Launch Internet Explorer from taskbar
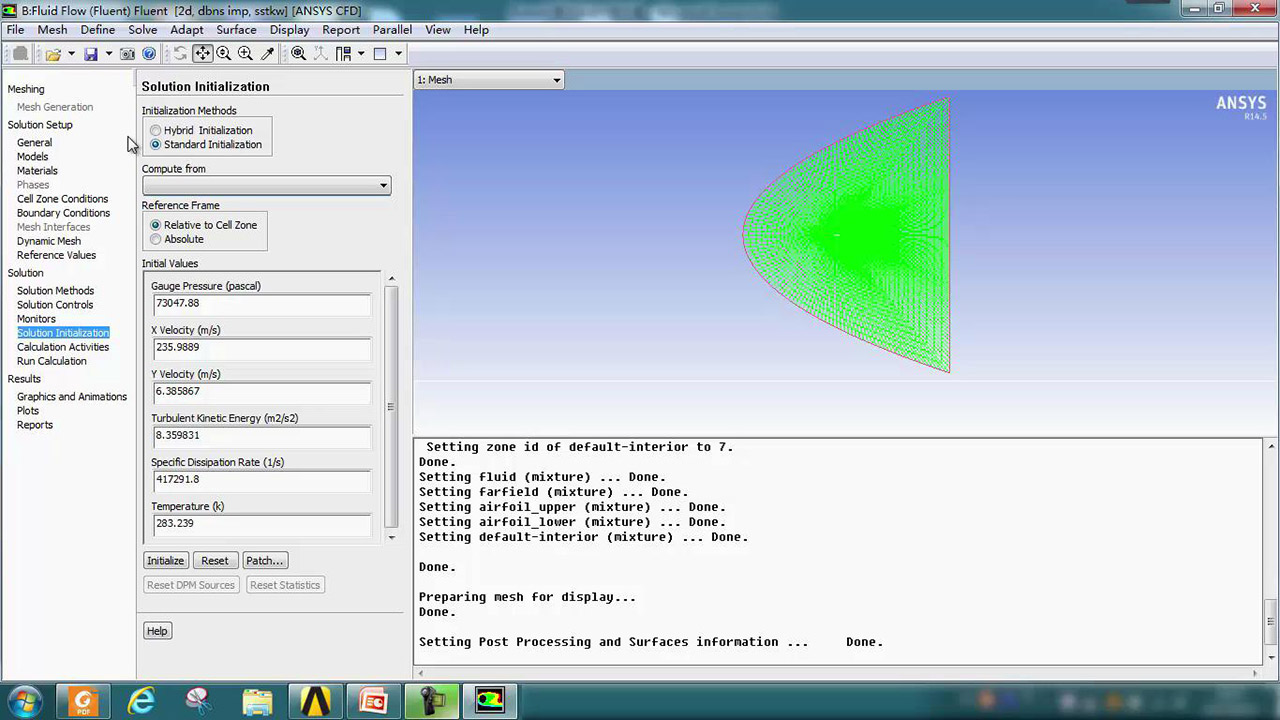This screenshot has width=1280, height=720. tap(142, 701)
